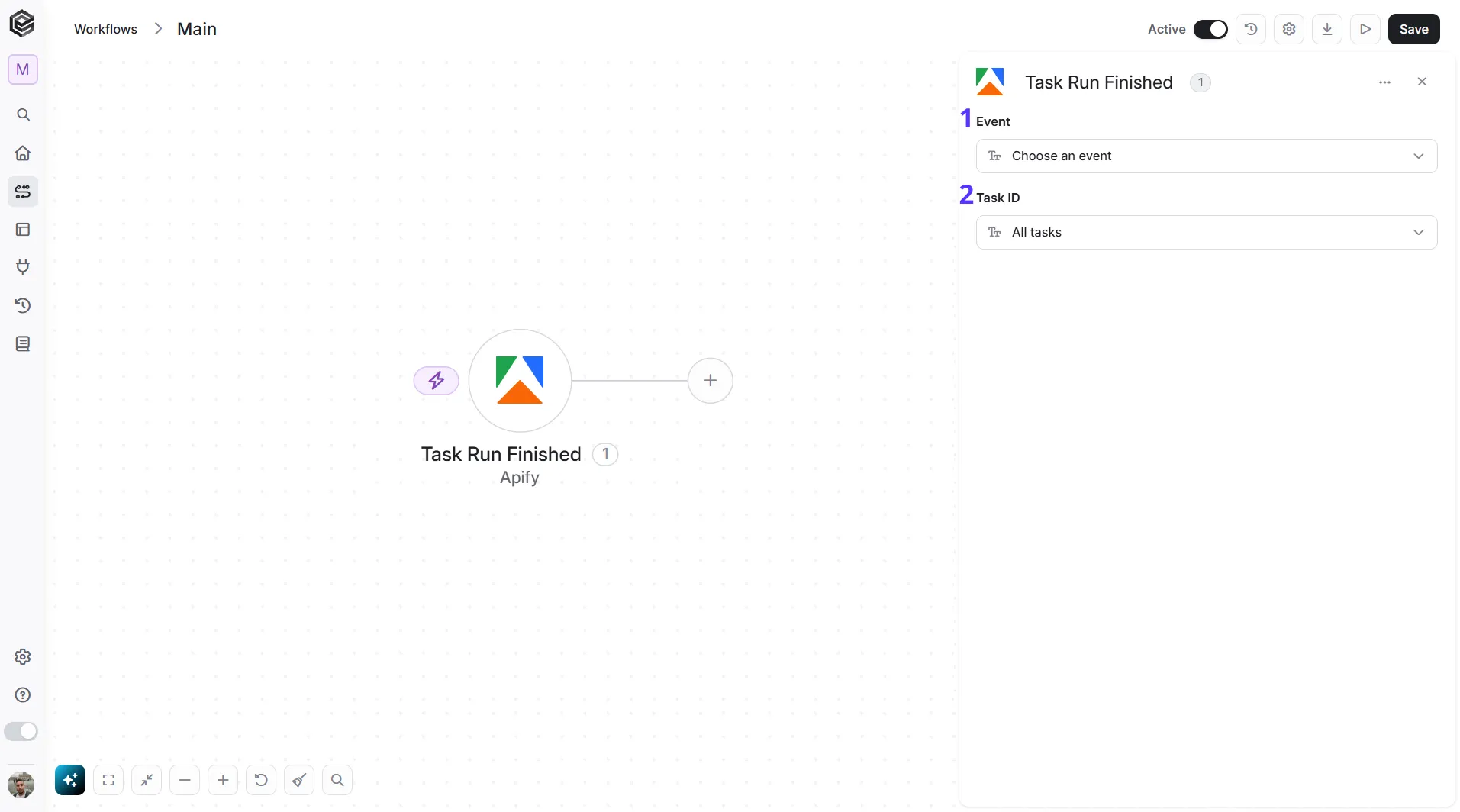Zoom out the canvas with minus button
Screen dimensions: 1460x812
[x=185, y=780]
